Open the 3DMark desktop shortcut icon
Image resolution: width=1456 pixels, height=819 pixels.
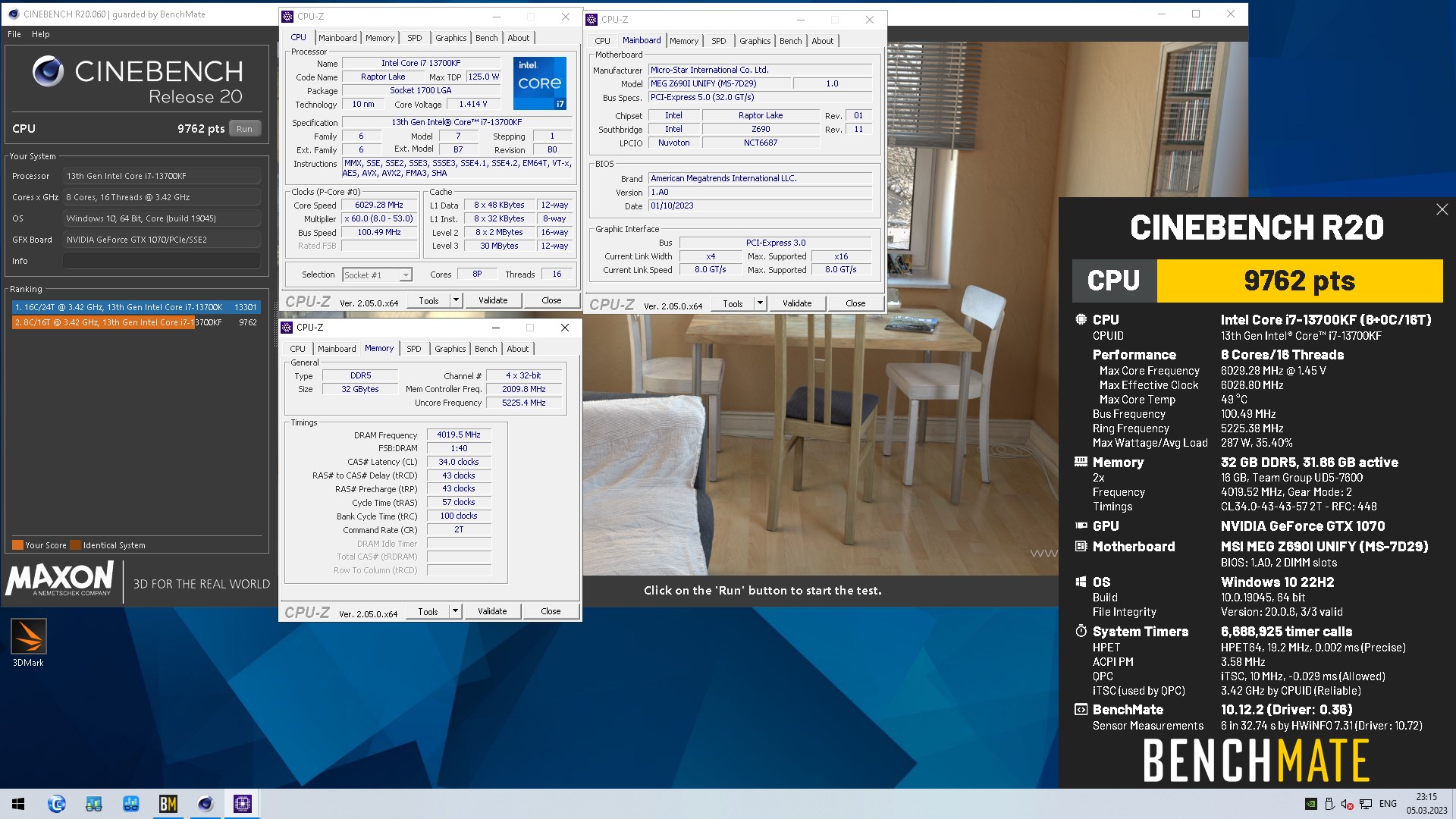[29, 637]
